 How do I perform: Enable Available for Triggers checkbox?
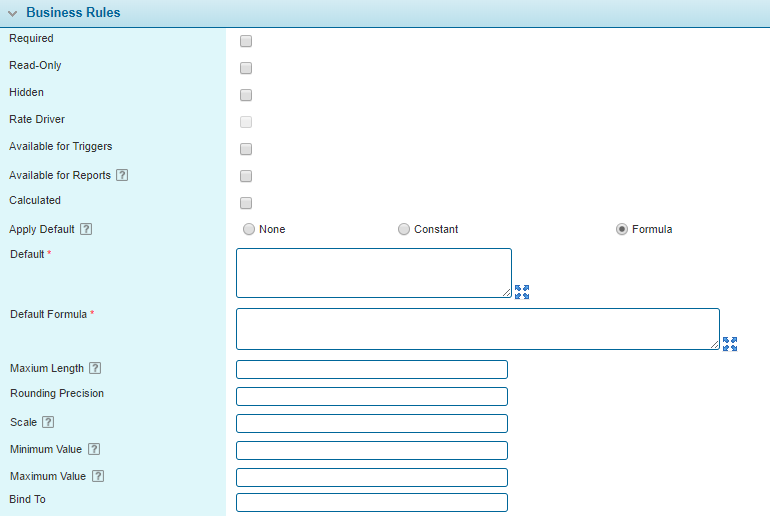click(x=246, y=149)
